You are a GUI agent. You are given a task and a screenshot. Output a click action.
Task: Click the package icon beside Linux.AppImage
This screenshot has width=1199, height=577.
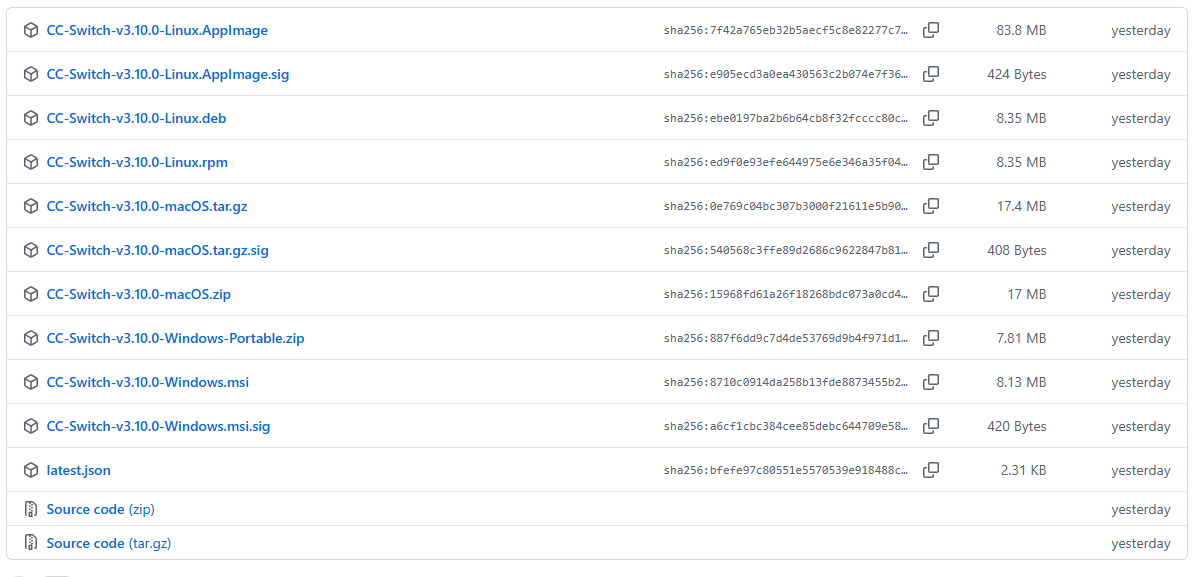(x=31, y=30)
